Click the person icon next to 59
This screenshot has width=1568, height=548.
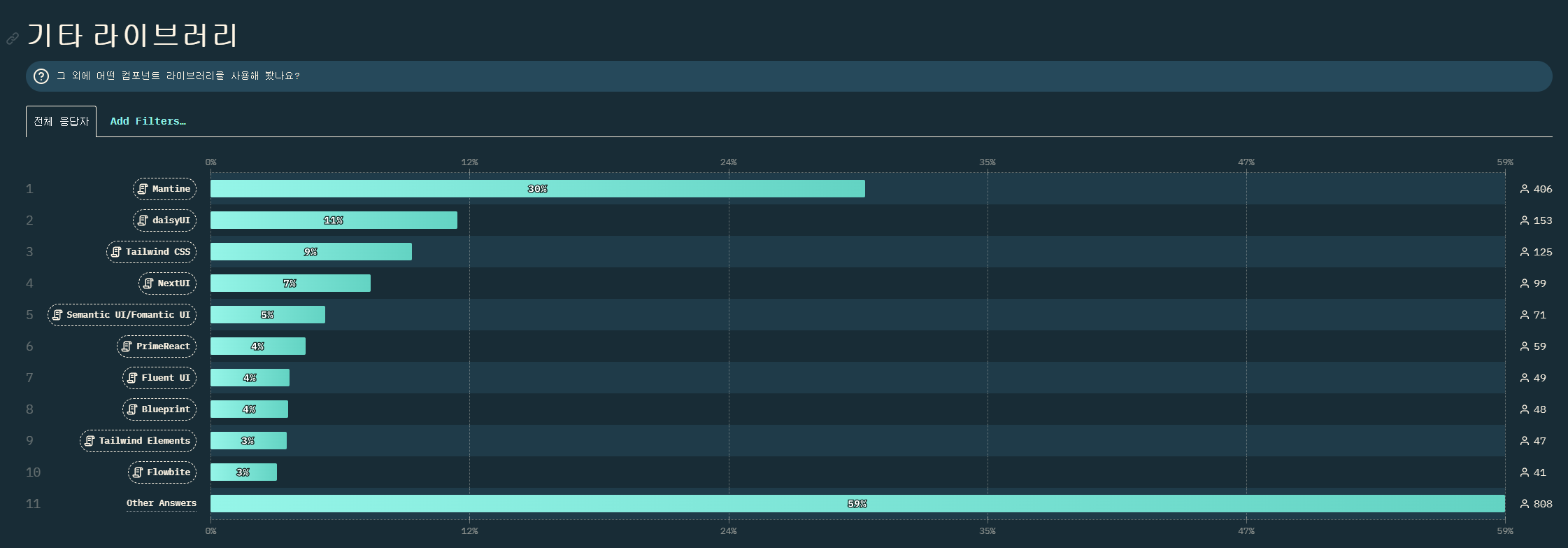point(1525,346)
